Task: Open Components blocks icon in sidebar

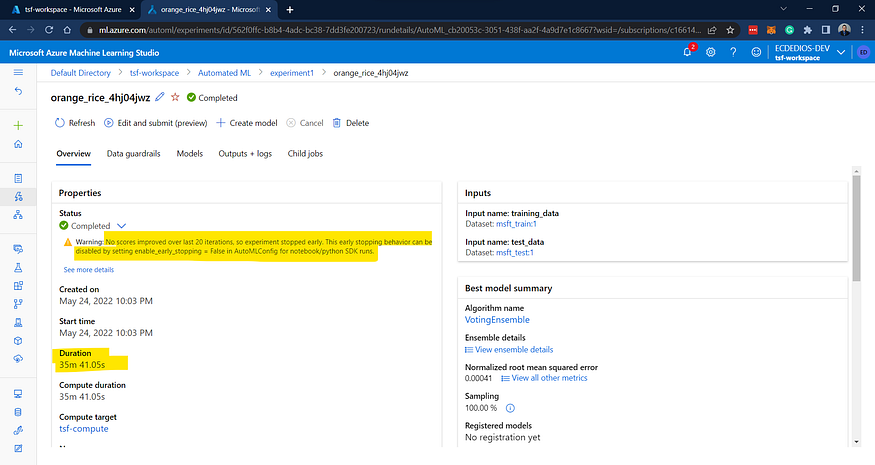Action: pos(18,286)
